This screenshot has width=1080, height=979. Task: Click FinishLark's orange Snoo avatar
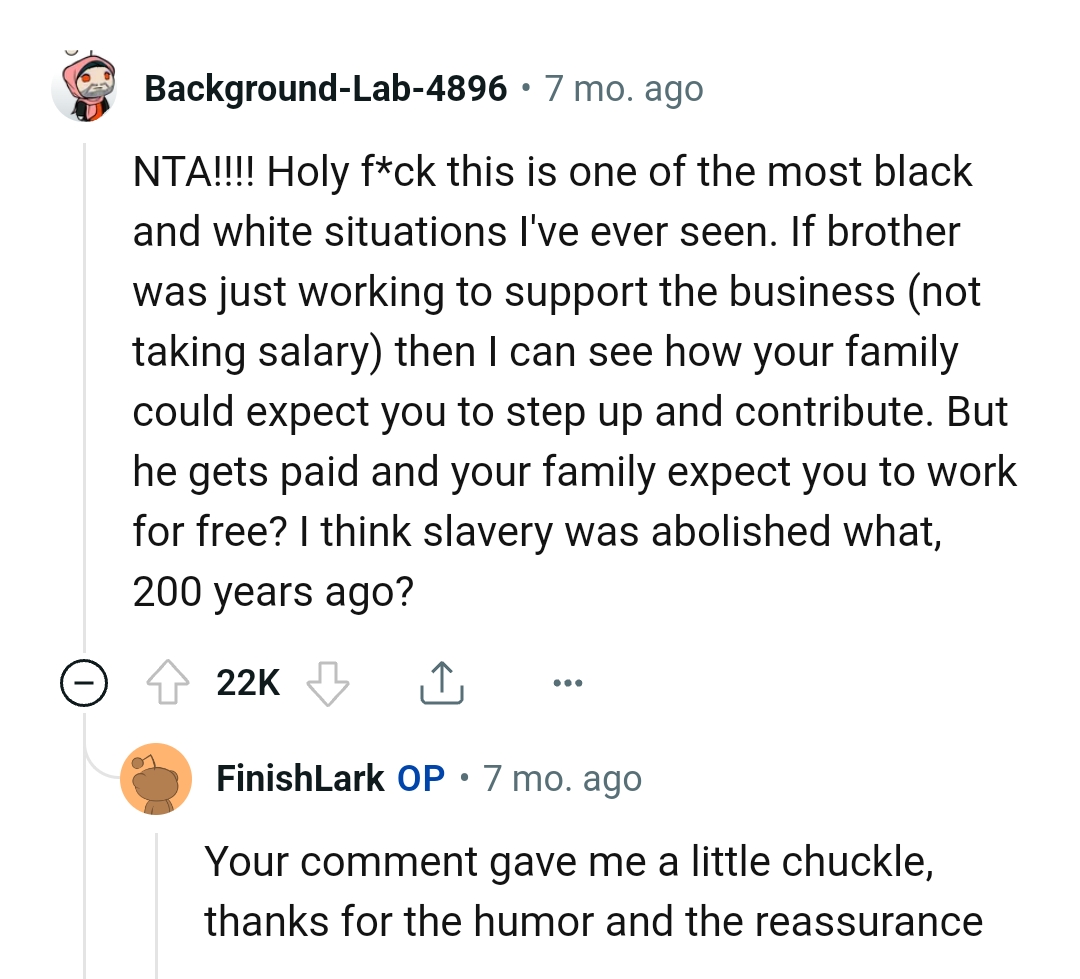click(x=155, y=778)
